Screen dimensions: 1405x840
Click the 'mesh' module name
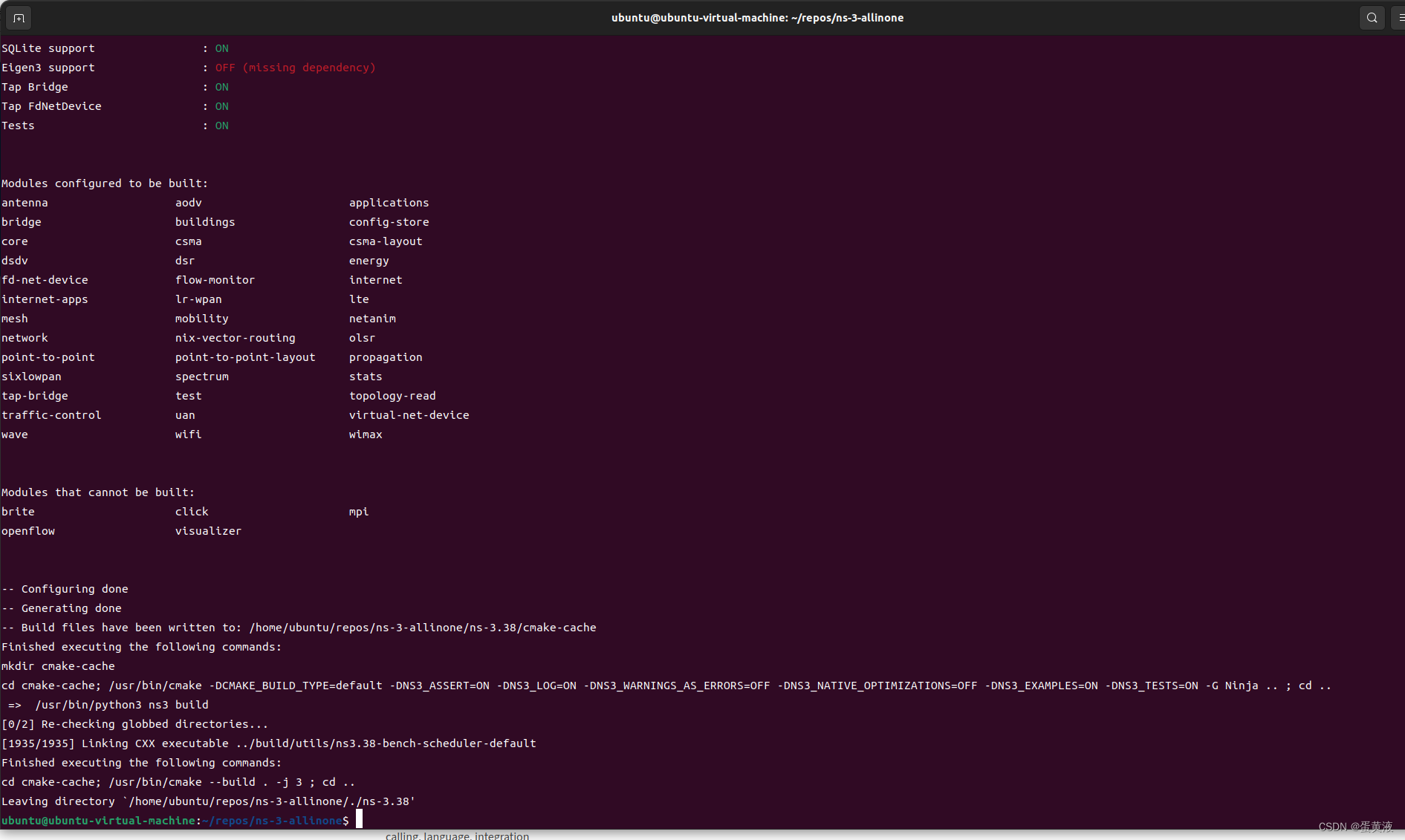(x=15, y=319)
